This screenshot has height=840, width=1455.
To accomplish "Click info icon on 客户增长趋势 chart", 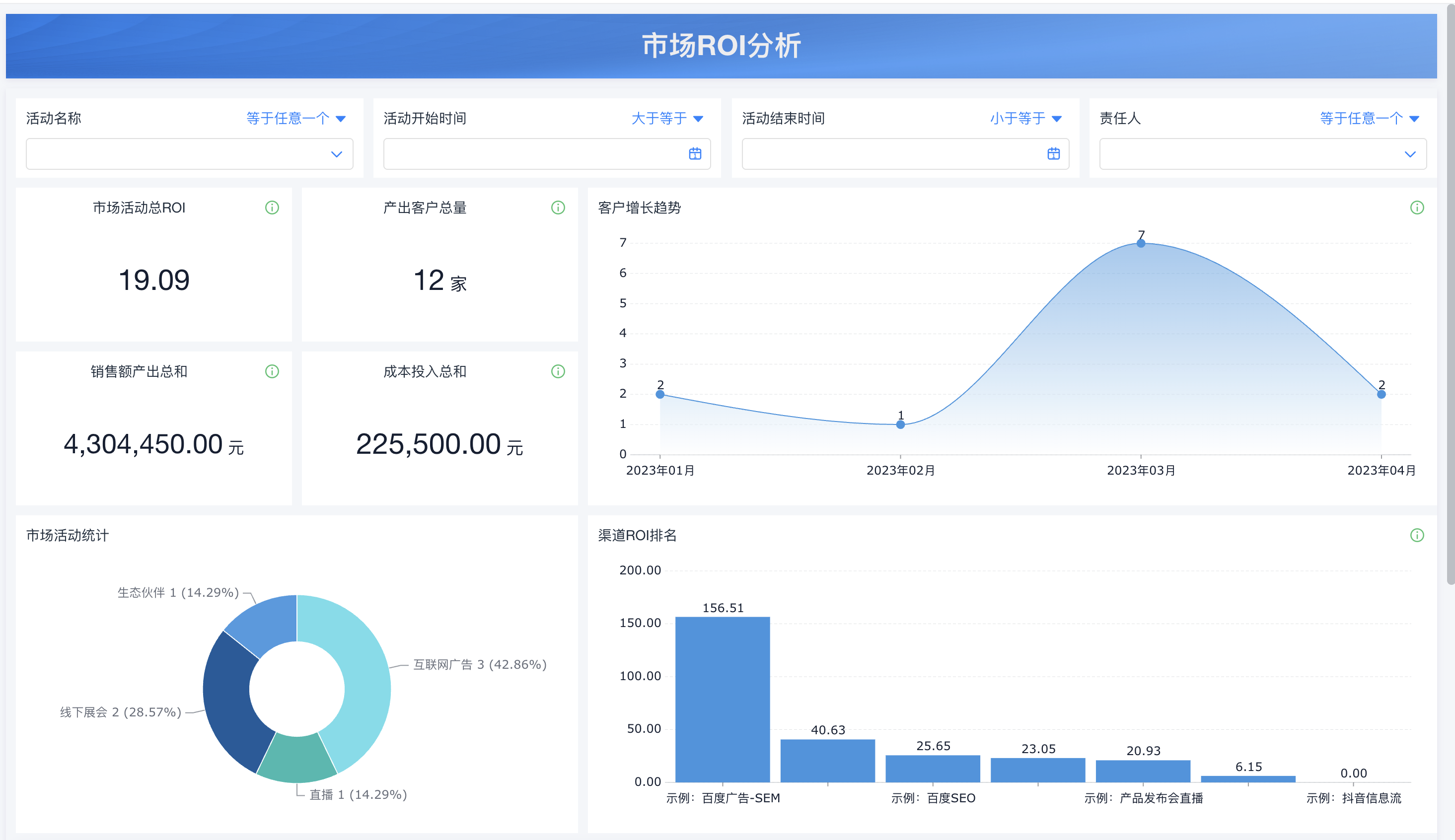I will (x=1417, y=208).
